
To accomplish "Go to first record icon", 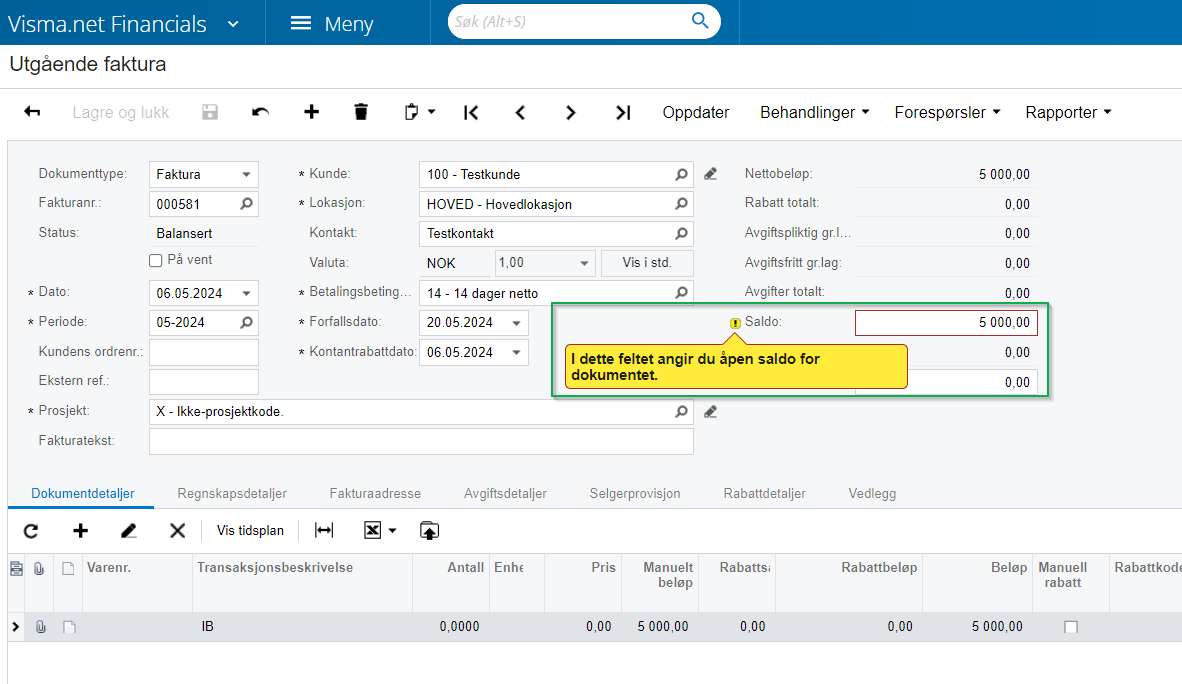I will click(471, 112).
